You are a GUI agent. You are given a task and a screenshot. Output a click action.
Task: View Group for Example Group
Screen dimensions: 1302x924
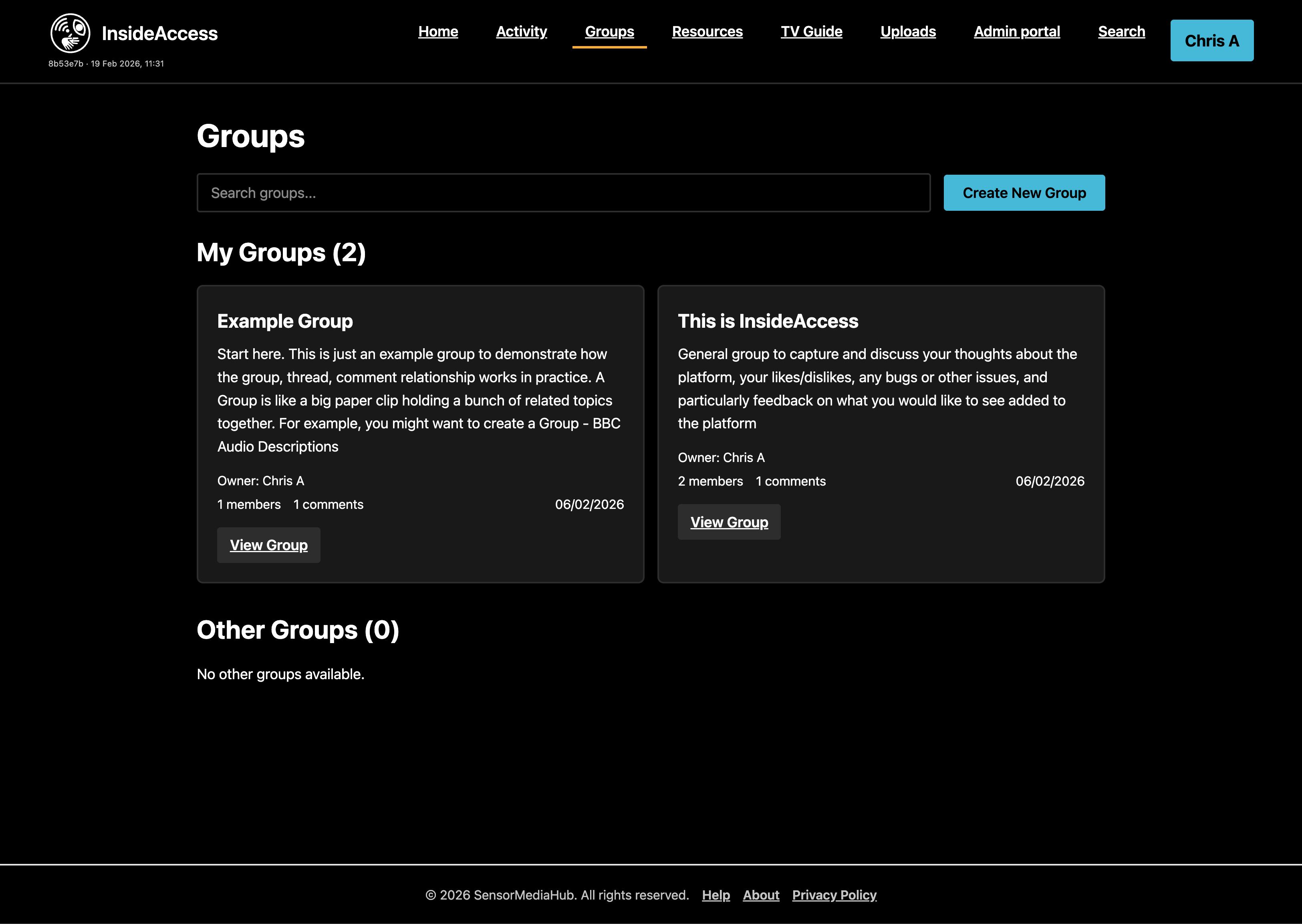pos(268,545)
